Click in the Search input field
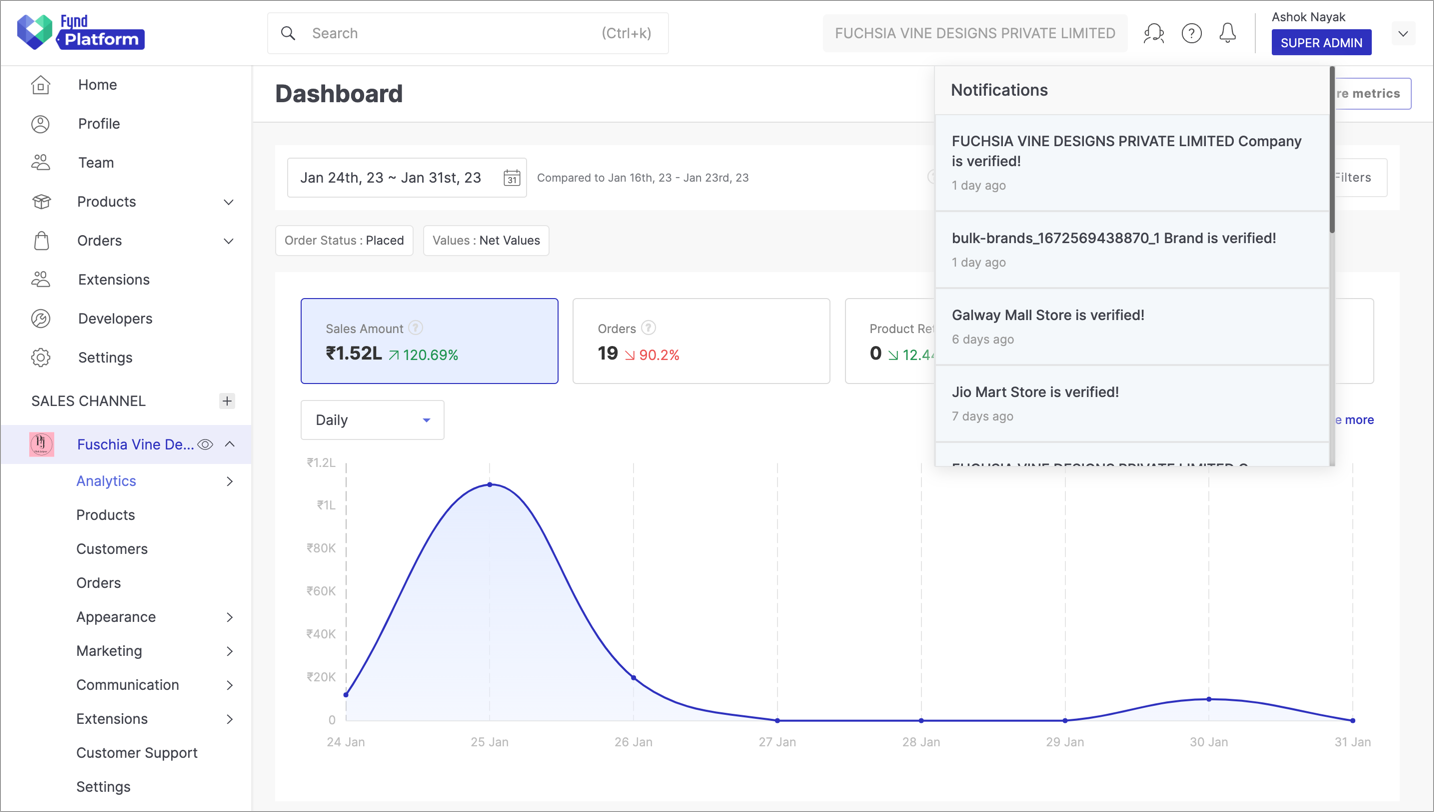1434x812 pixels. 468,33
